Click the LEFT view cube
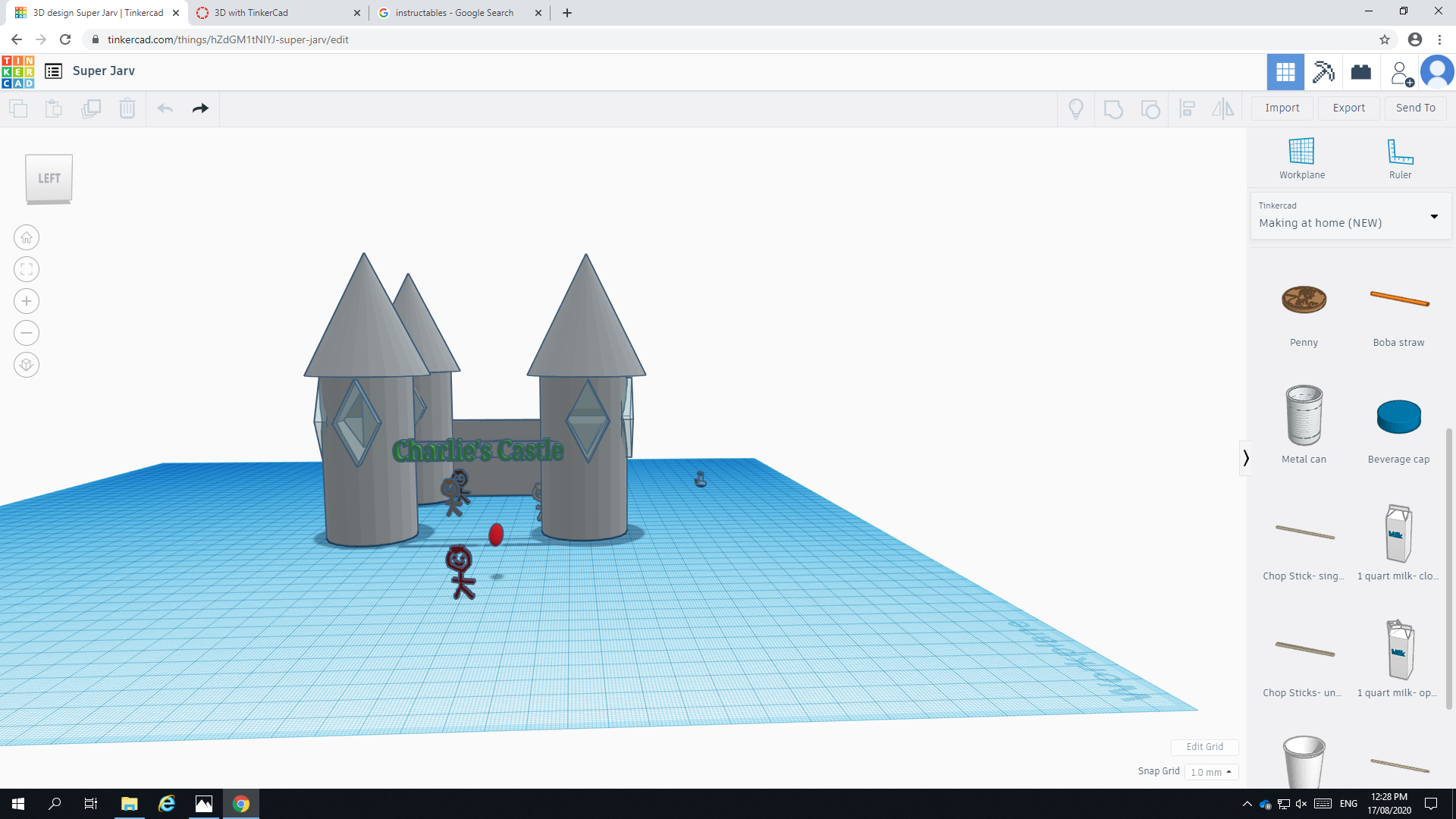The height and width of the screenshot is (819, 1456). point(49,179)
